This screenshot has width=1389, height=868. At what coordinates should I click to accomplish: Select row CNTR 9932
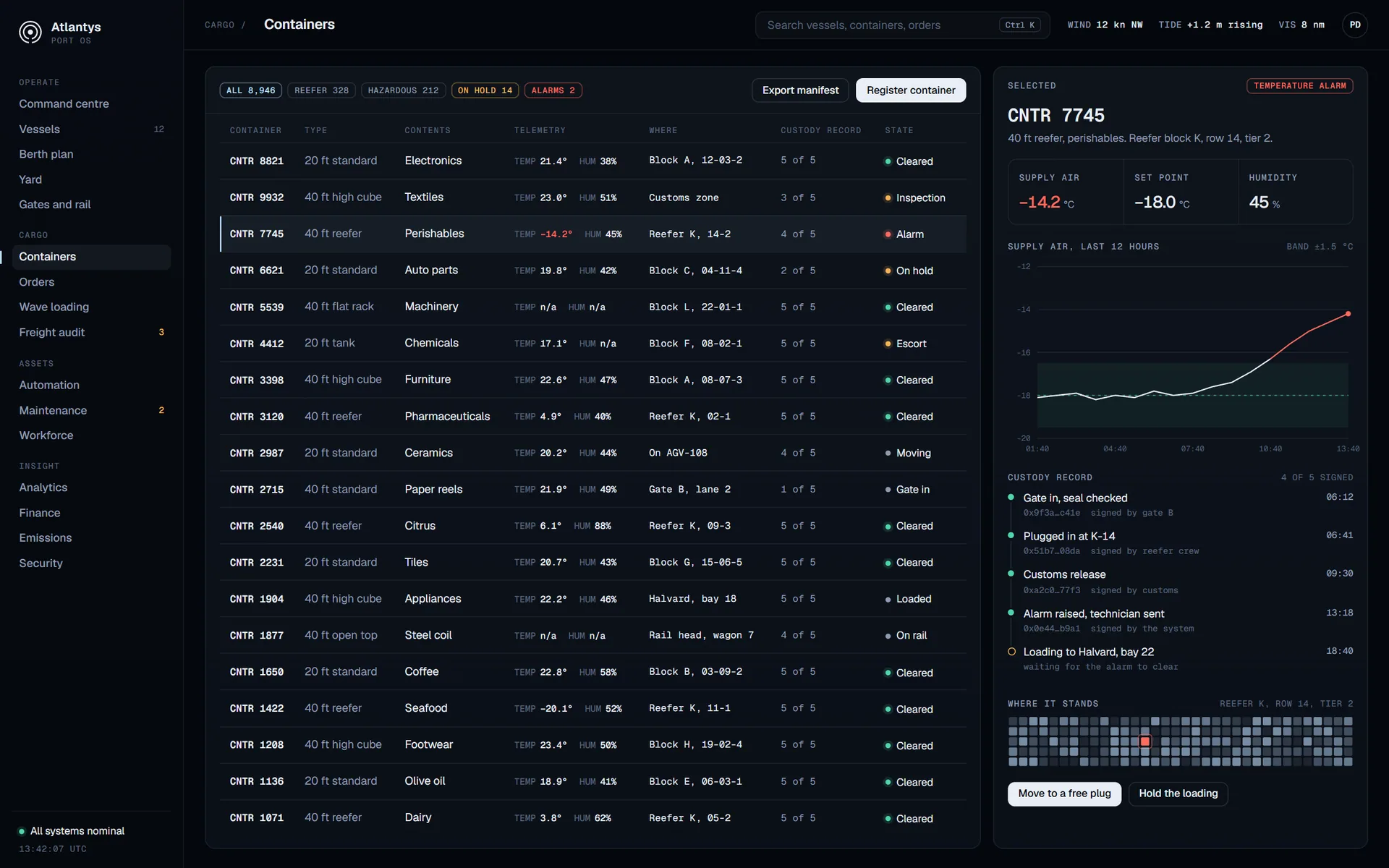592,197
